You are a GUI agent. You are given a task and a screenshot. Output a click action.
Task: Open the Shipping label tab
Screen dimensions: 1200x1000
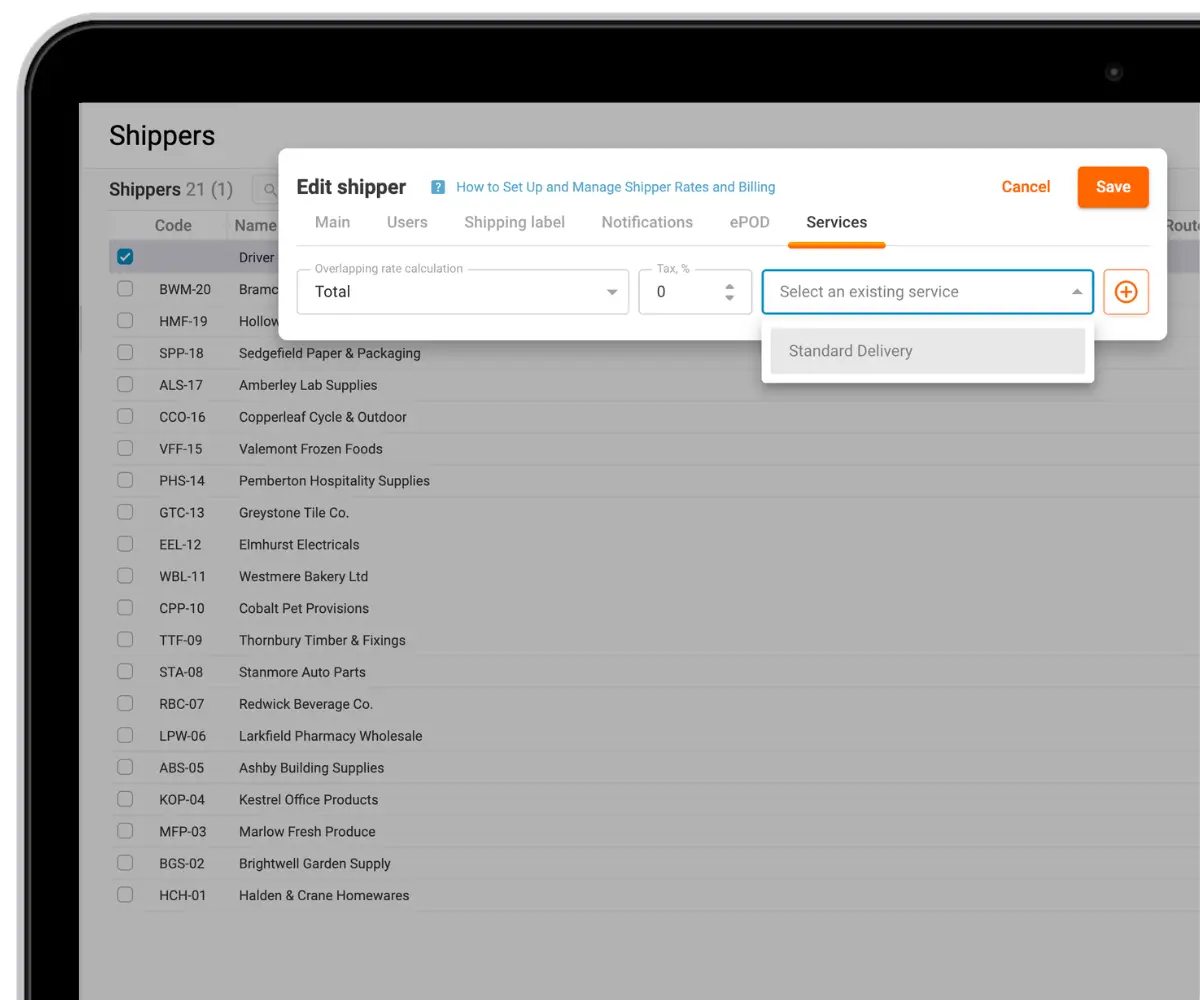click(x=514, y=222)
